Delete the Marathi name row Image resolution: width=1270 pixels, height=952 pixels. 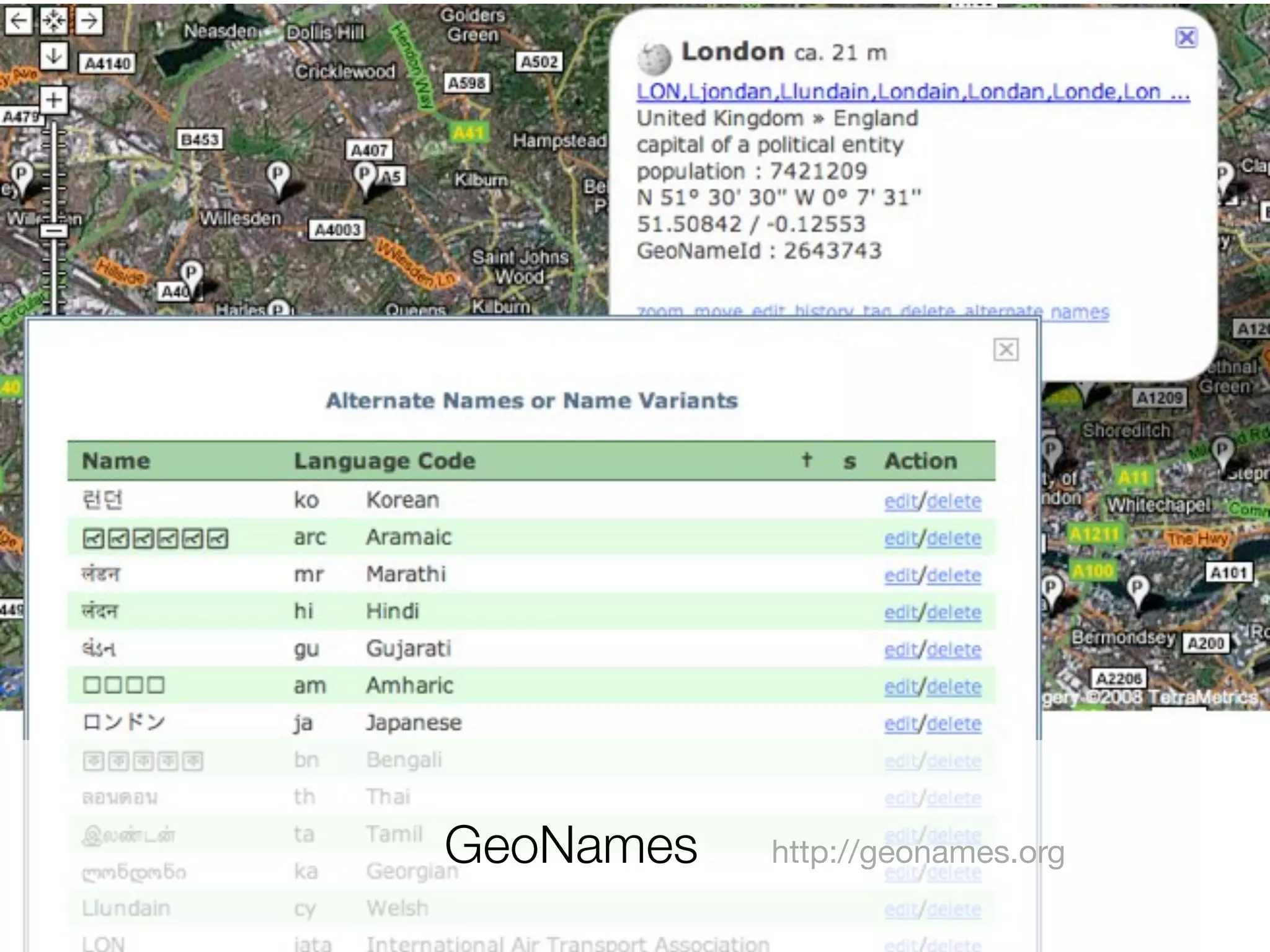[x=954, y=575]
